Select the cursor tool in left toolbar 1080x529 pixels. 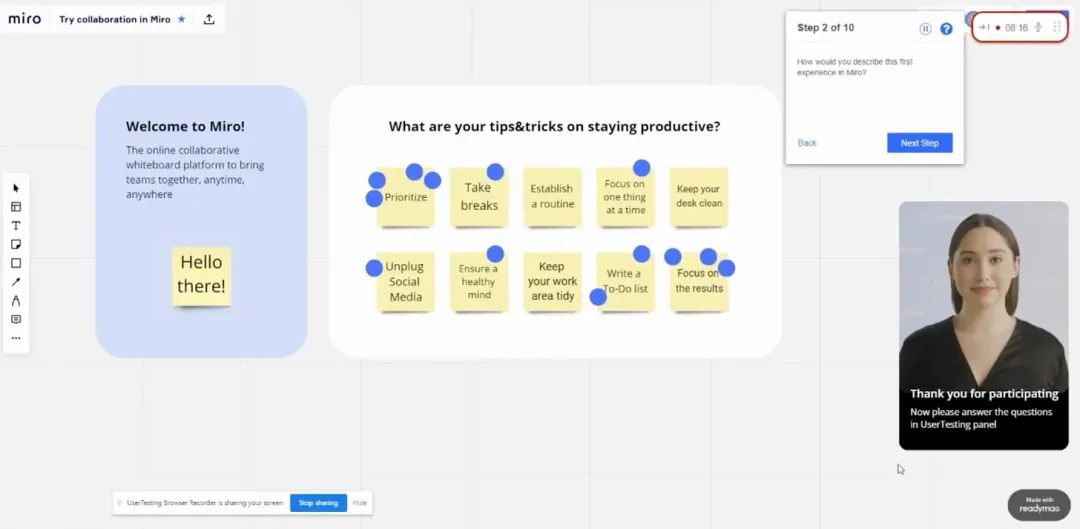point(16,188)
